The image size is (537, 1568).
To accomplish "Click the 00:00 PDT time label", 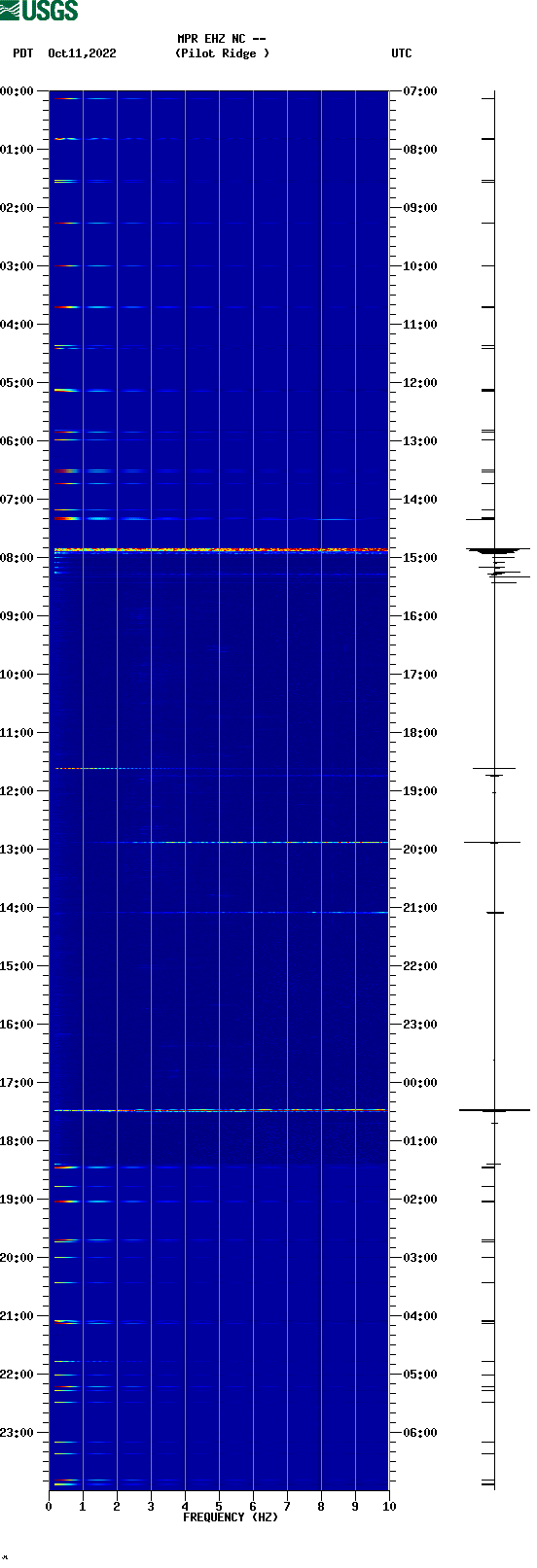I will point(17,91).
